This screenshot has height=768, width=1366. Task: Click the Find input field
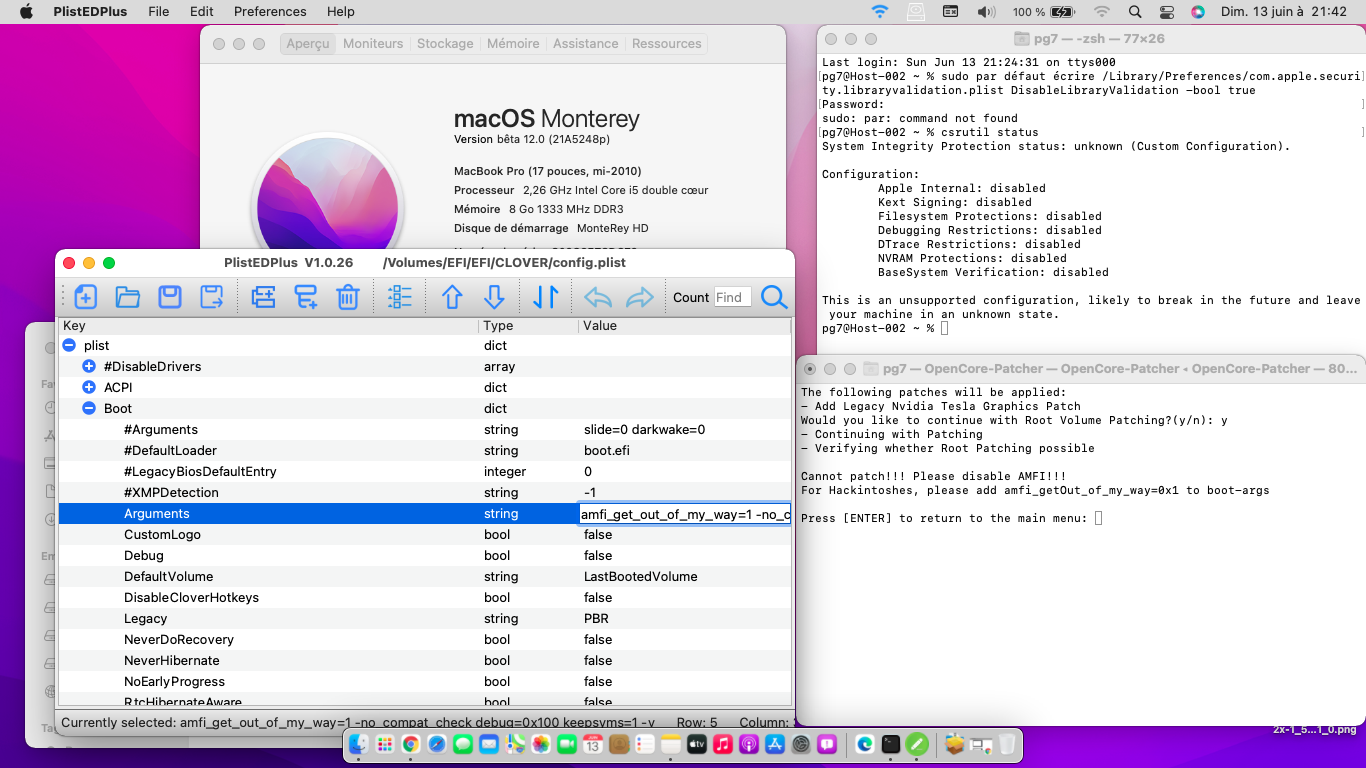[732, 297]
